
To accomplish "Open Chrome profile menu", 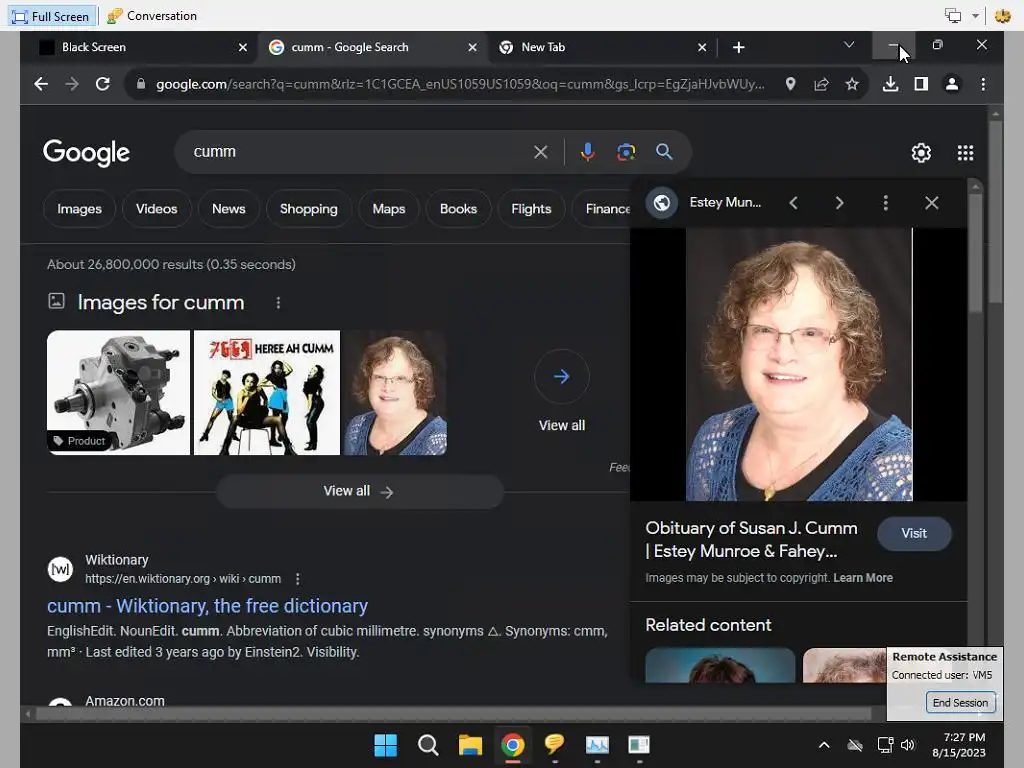I will 952,84.
